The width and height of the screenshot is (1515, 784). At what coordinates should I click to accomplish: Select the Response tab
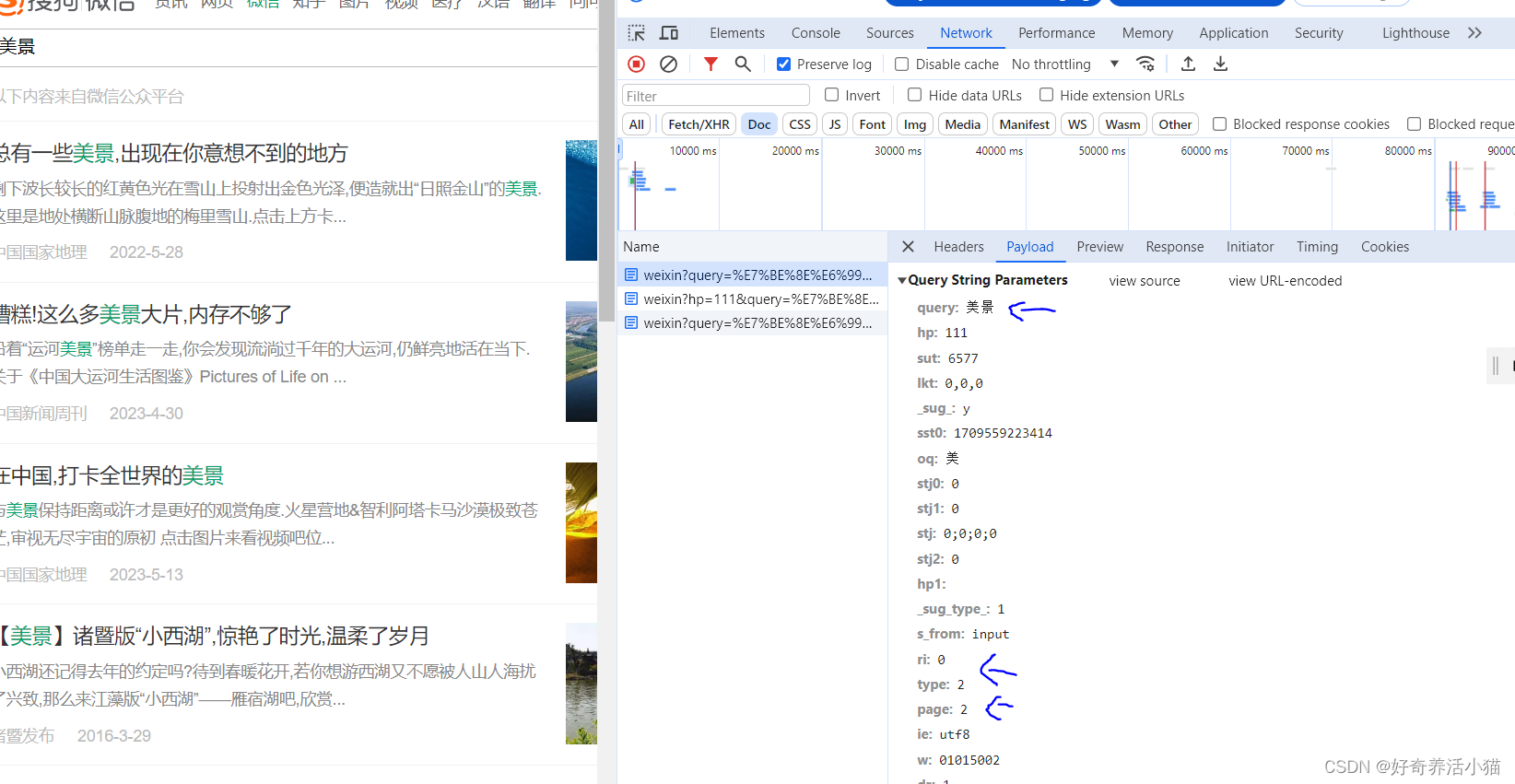(1174, 247)
